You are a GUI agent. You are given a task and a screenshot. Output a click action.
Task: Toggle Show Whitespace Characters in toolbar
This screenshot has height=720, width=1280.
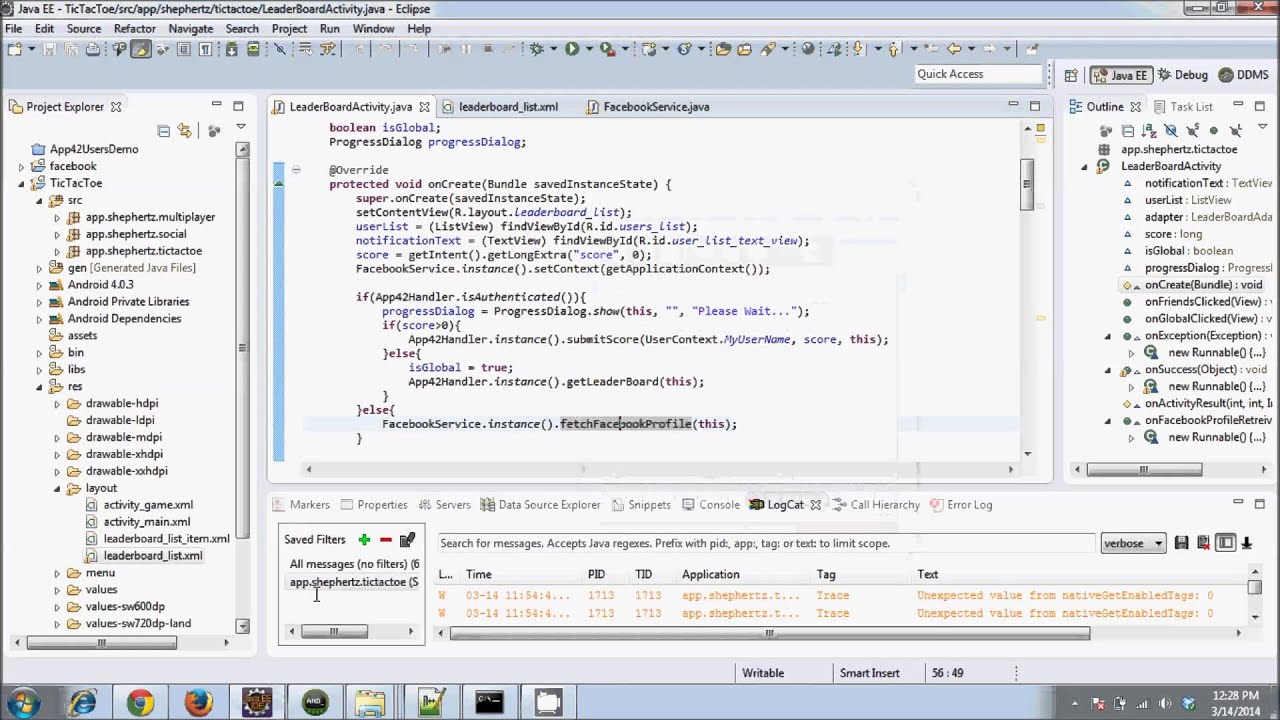coord(205,49)
